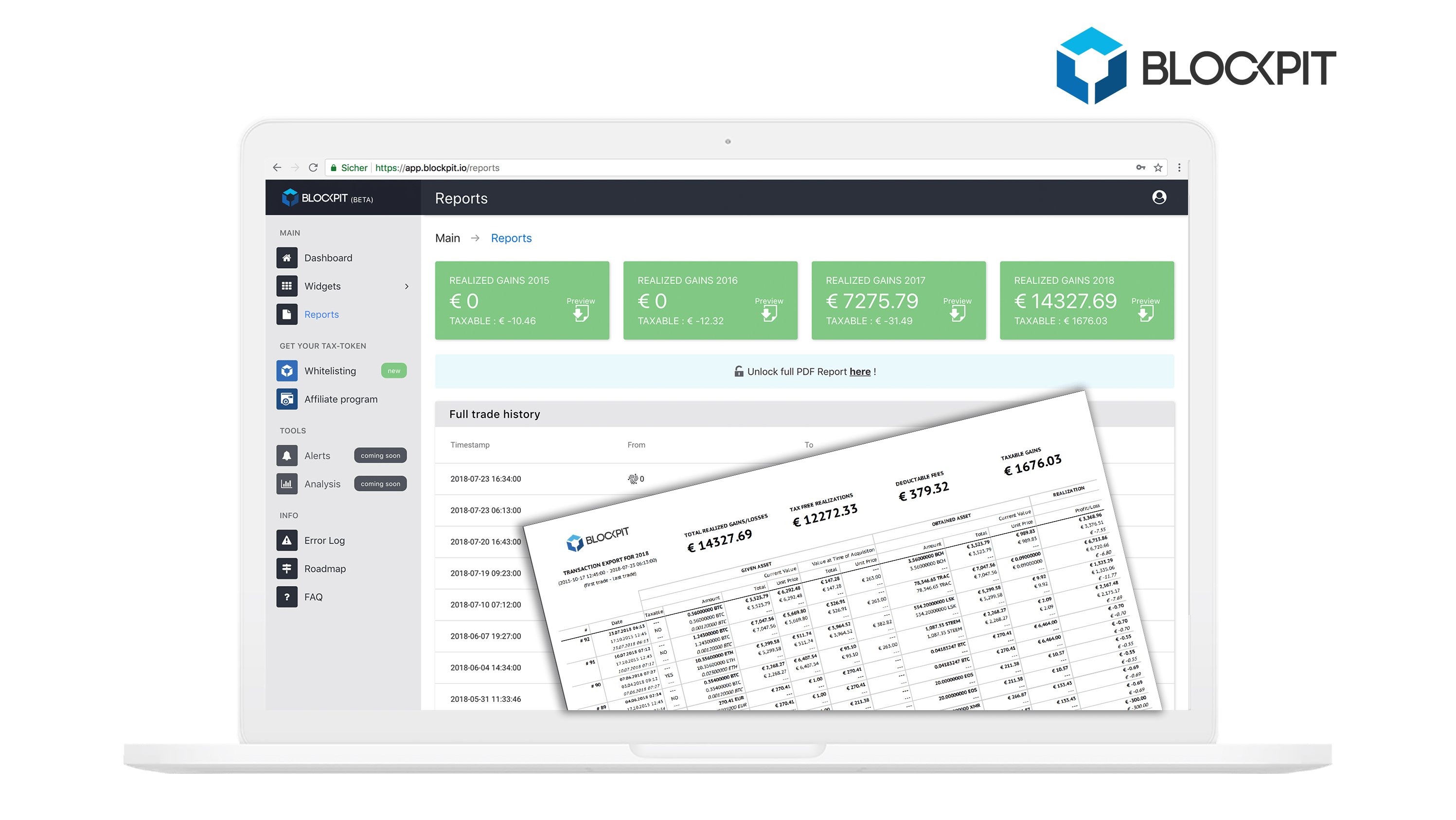This screenshot has width=1456, height=820.
Task: Click 'TAXABLE : € 1676.03' on 2018 card
Action: tap(1060, 321)
